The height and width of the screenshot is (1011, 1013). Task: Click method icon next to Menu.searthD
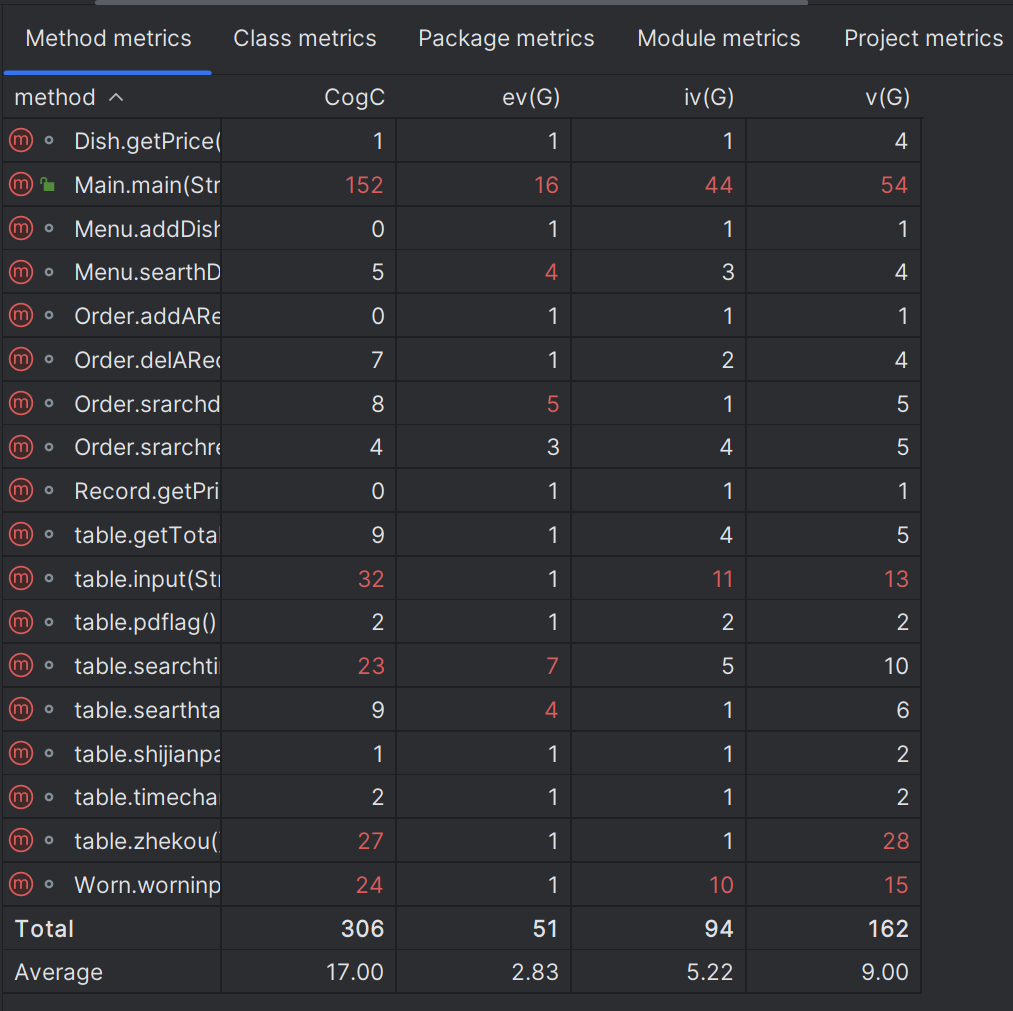21,271
